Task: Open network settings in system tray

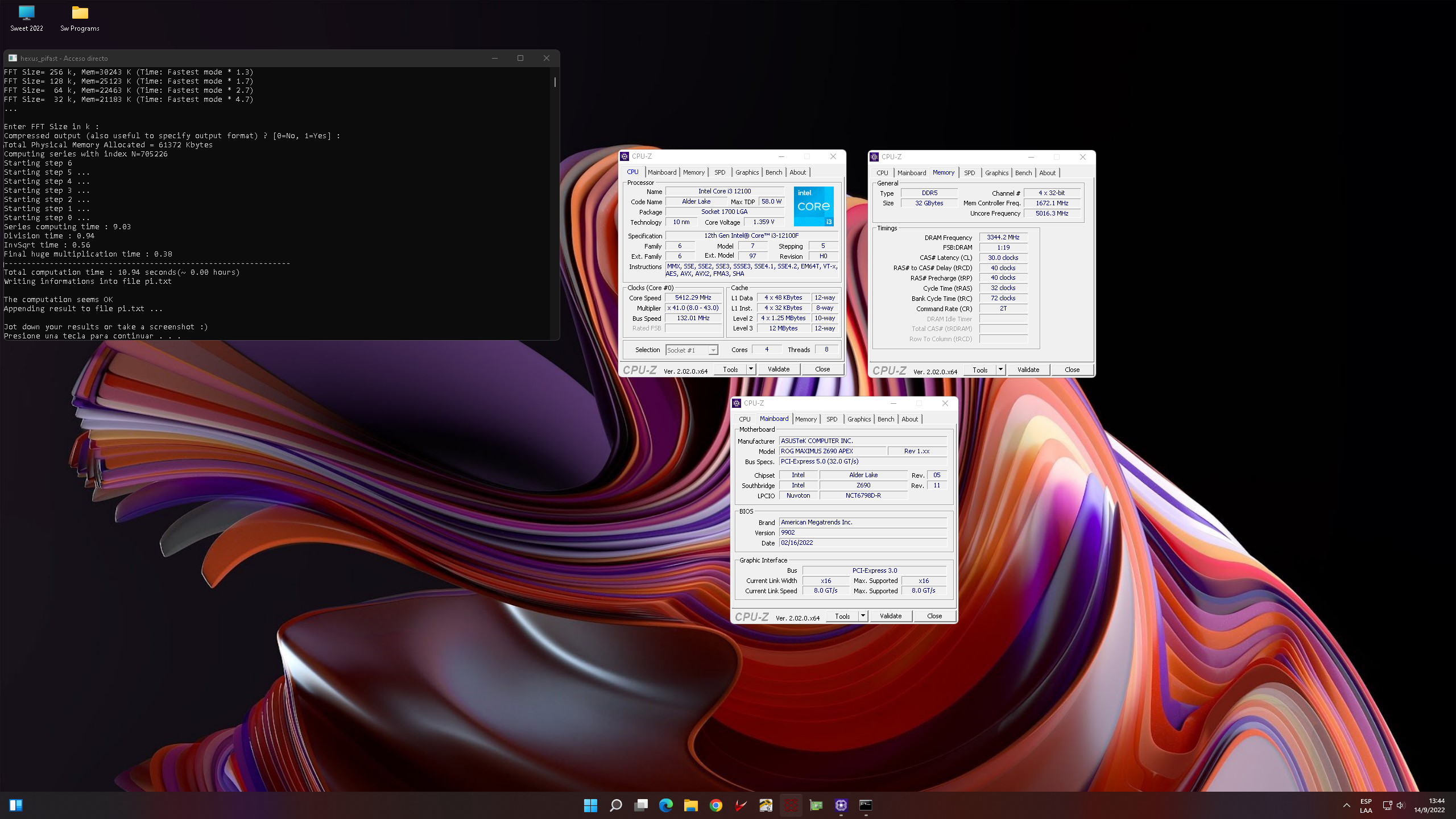Action: coord(1387,805)
